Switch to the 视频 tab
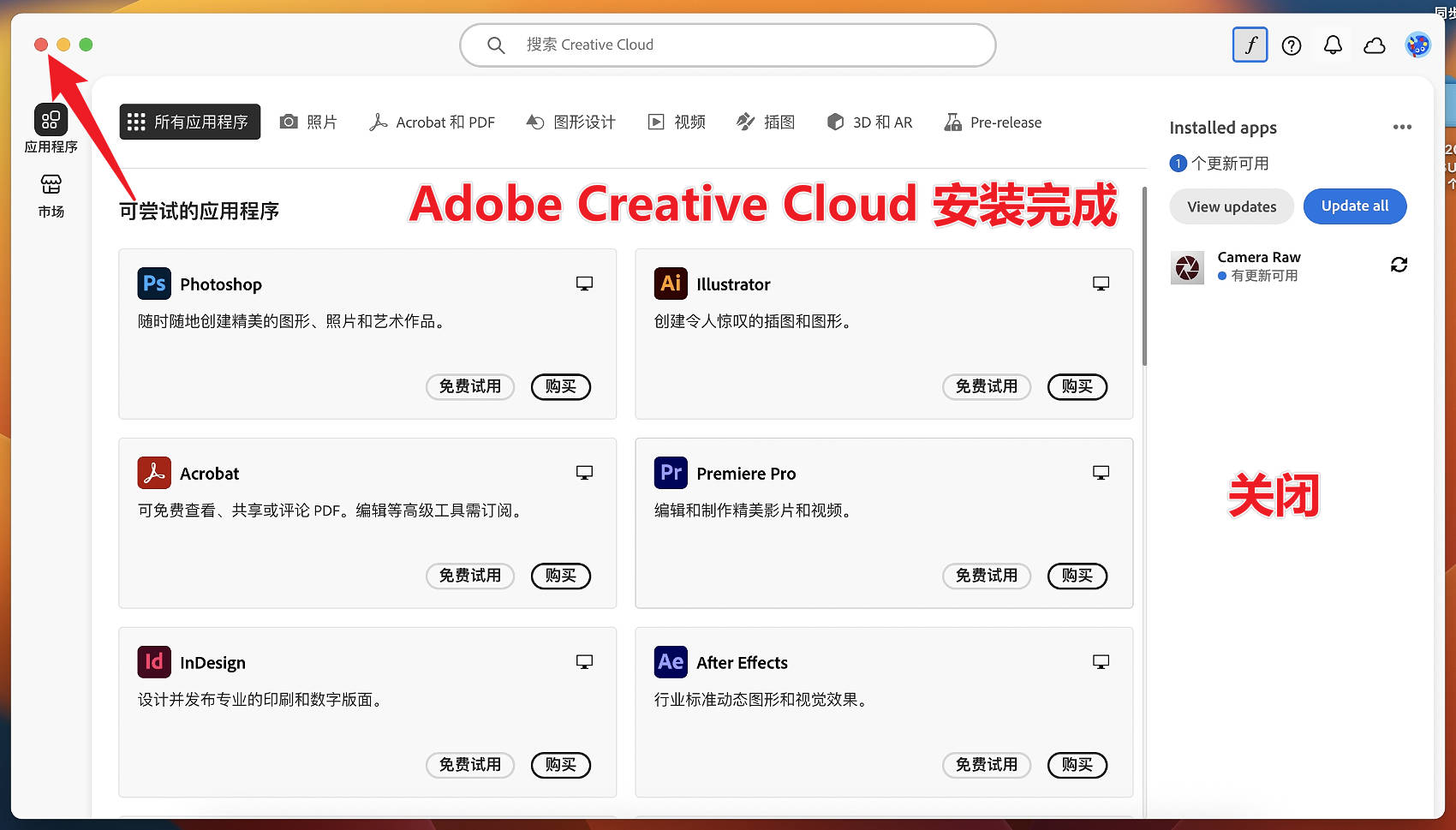Screen dimensions: 1456x830 tap(676, 122)
